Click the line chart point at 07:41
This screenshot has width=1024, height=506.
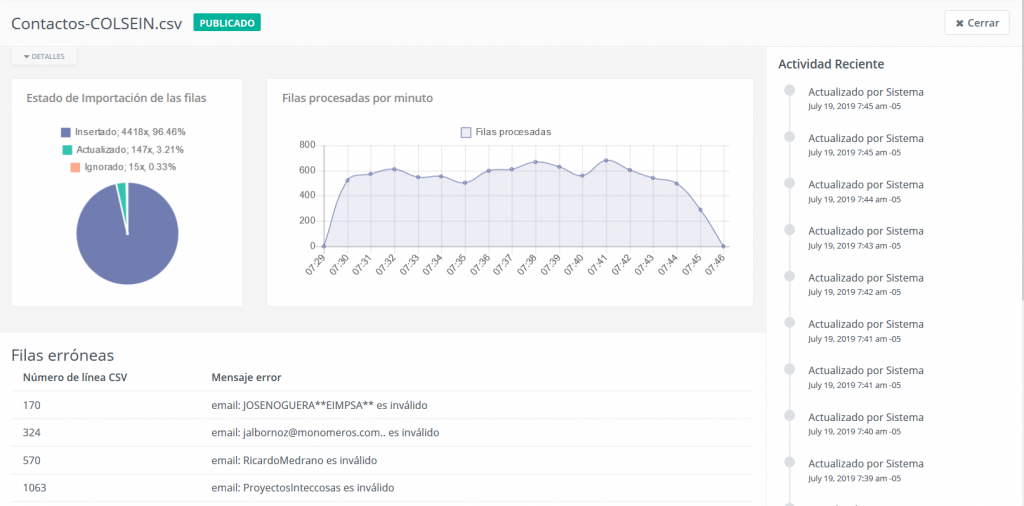click(x=606, y=160)
